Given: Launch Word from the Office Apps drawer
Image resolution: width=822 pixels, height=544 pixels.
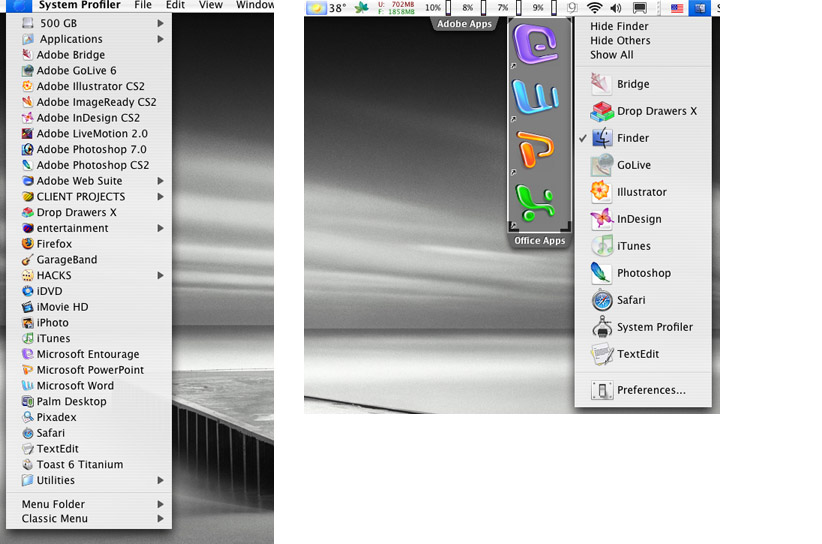Looking at the screenshot, I should [535, 97].
